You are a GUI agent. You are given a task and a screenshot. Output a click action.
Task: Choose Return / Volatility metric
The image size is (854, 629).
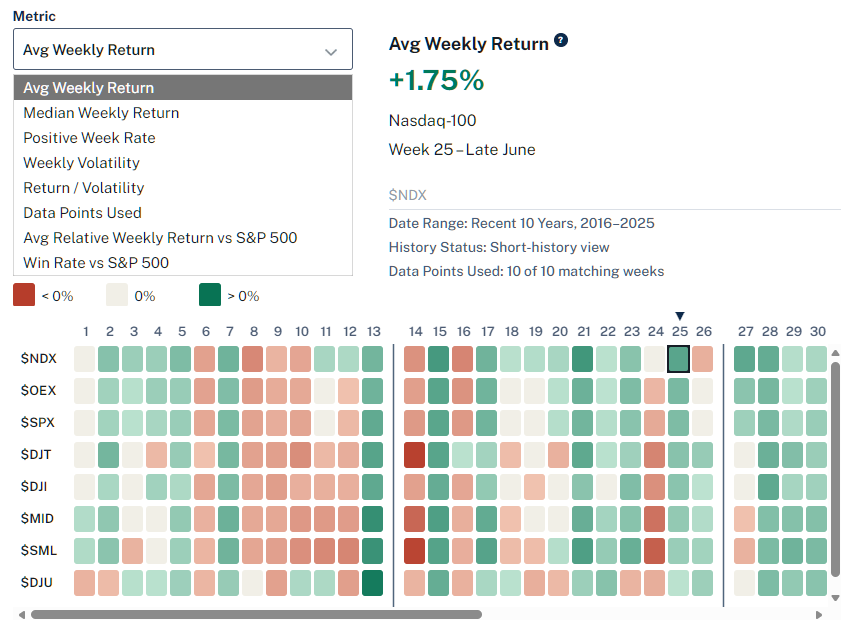183,188
